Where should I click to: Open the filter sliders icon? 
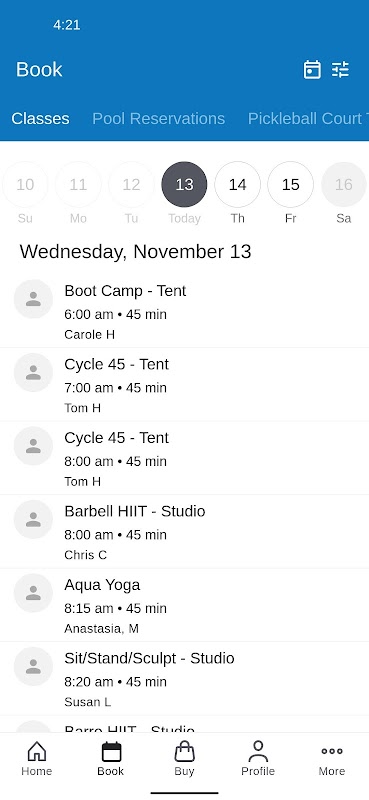[340, 69]
